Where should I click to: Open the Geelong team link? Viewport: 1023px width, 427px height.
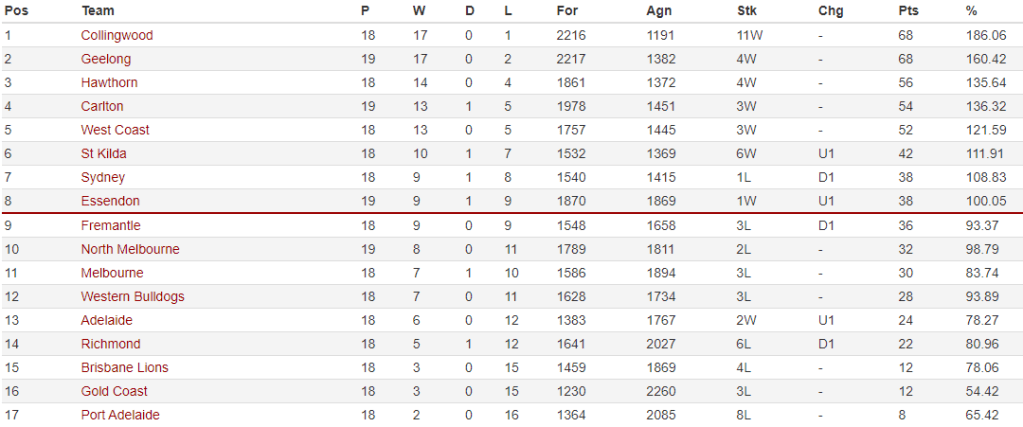(x=105, y=59)
